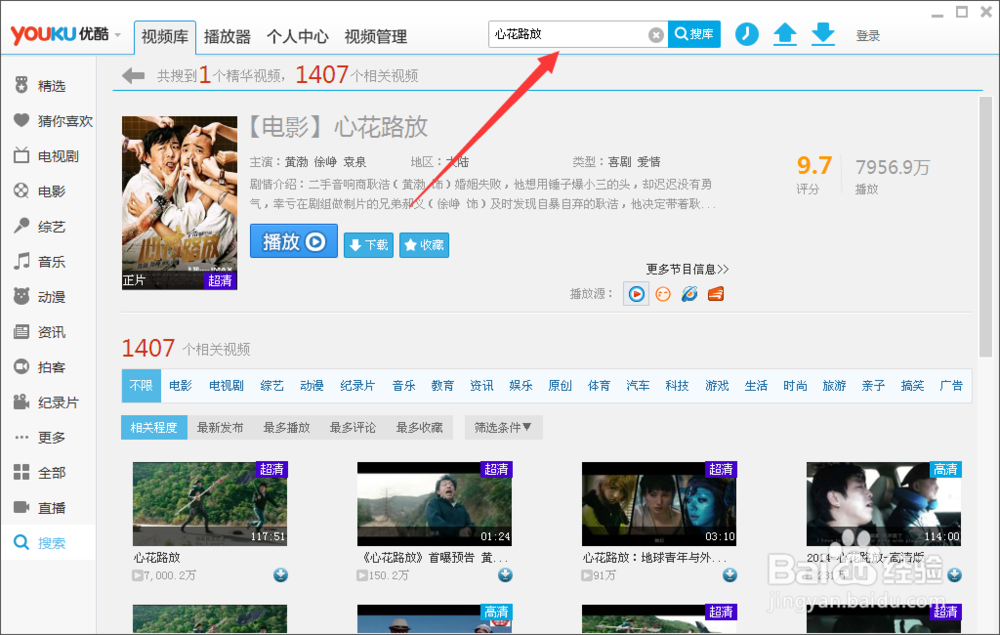Click the 登录 link
This screenshot has width=1000, height=635.
point(867,36)
